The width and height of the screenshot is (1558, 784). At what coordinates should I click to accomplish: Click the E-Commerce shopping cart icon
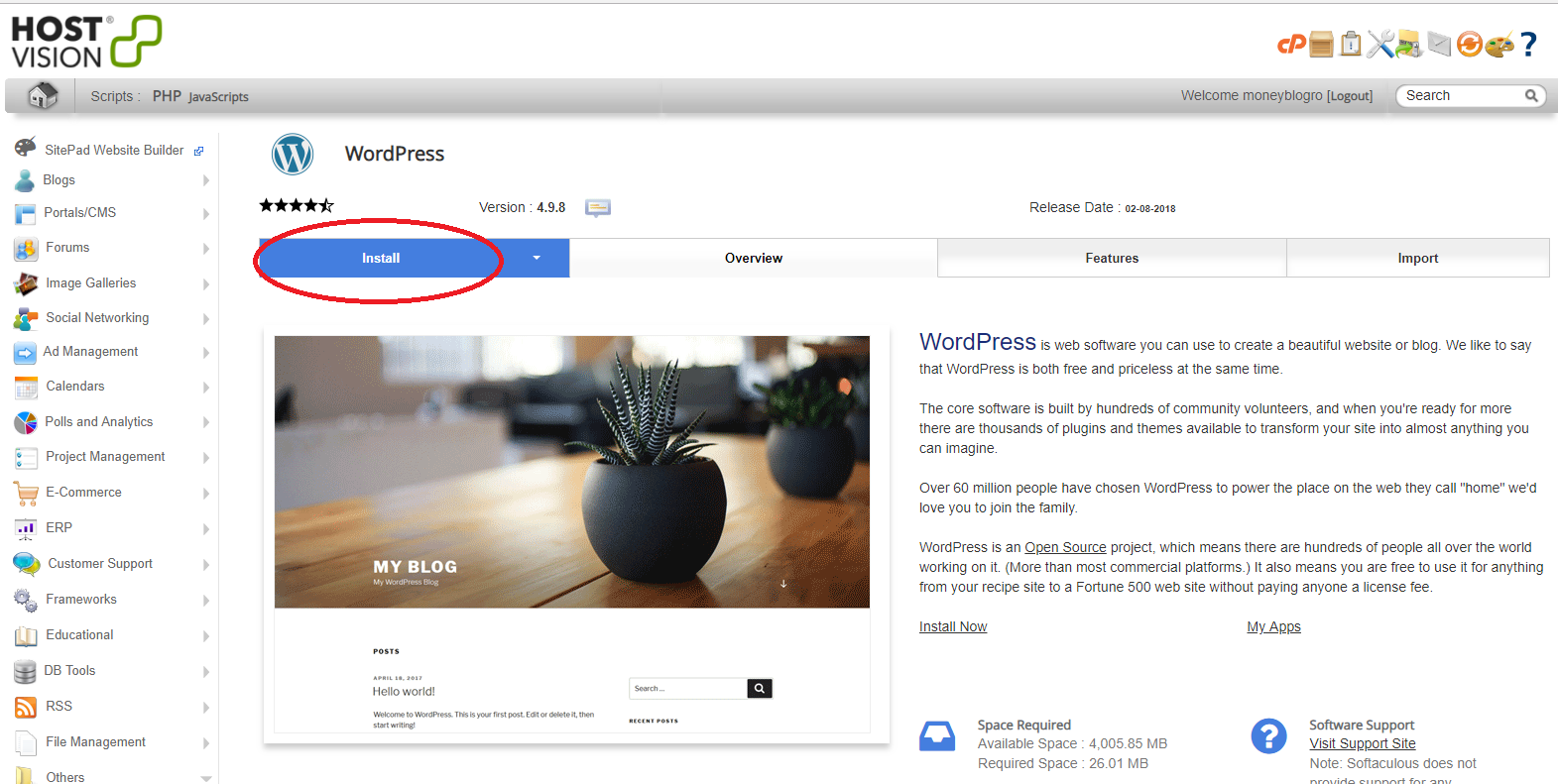click(26, 493)
